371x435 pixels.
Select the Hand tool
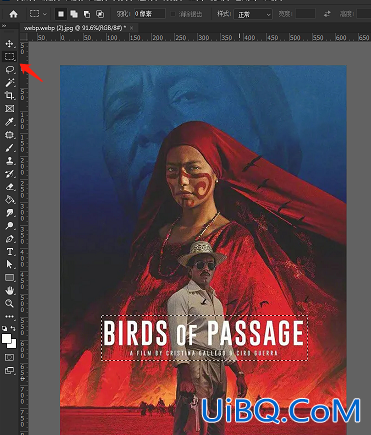point(9,290)
